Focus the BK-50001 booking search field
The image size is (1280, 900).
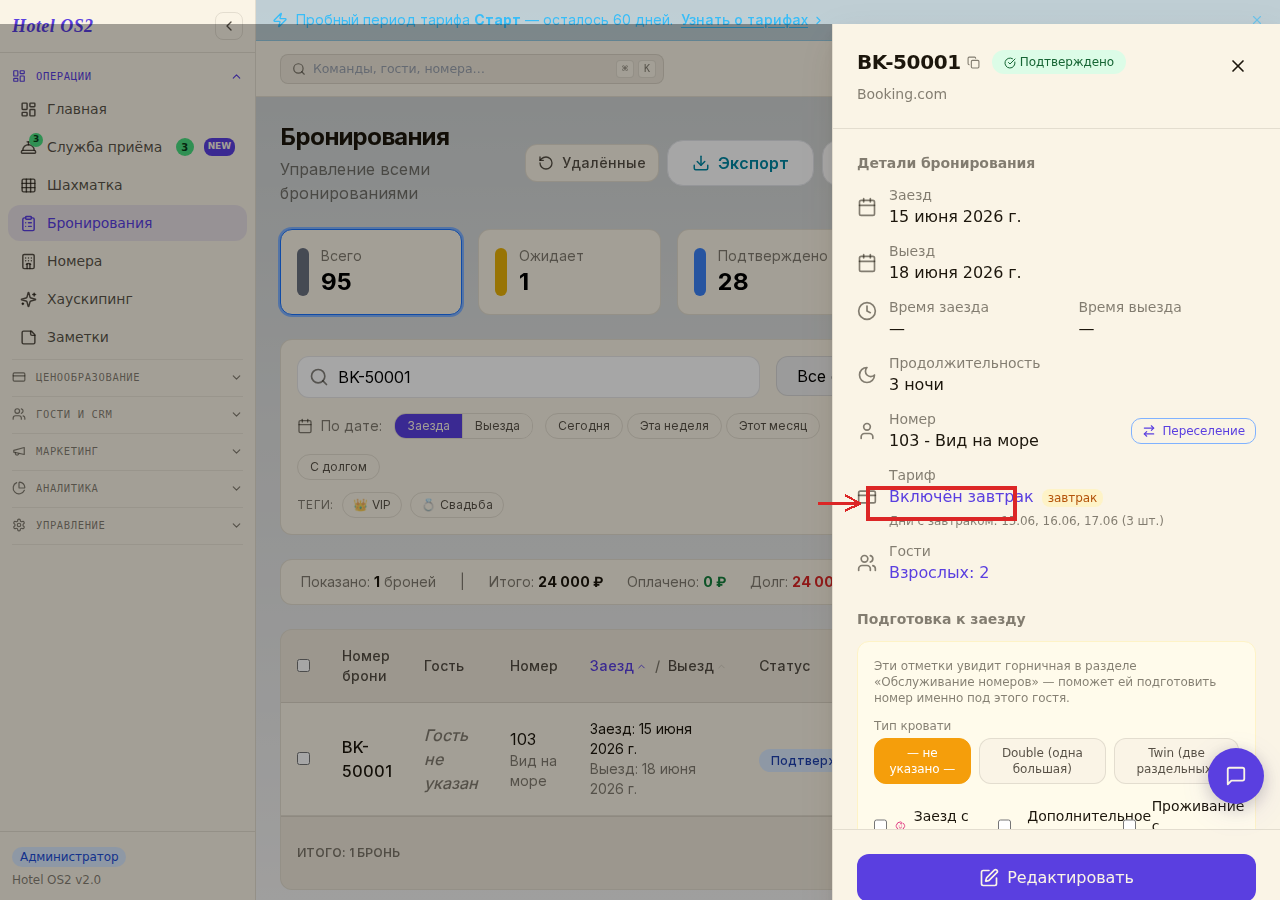coord(528,377)
